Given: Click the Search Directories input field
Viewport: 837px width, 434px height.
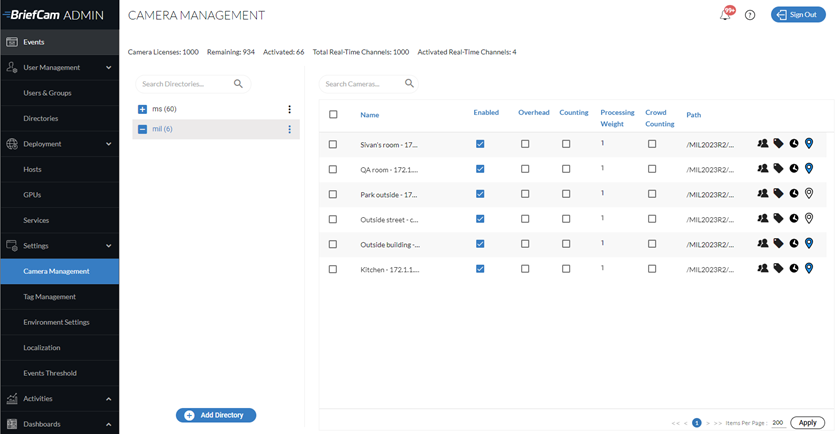Looking at the screenshot, I should click(x=186, y=84).
